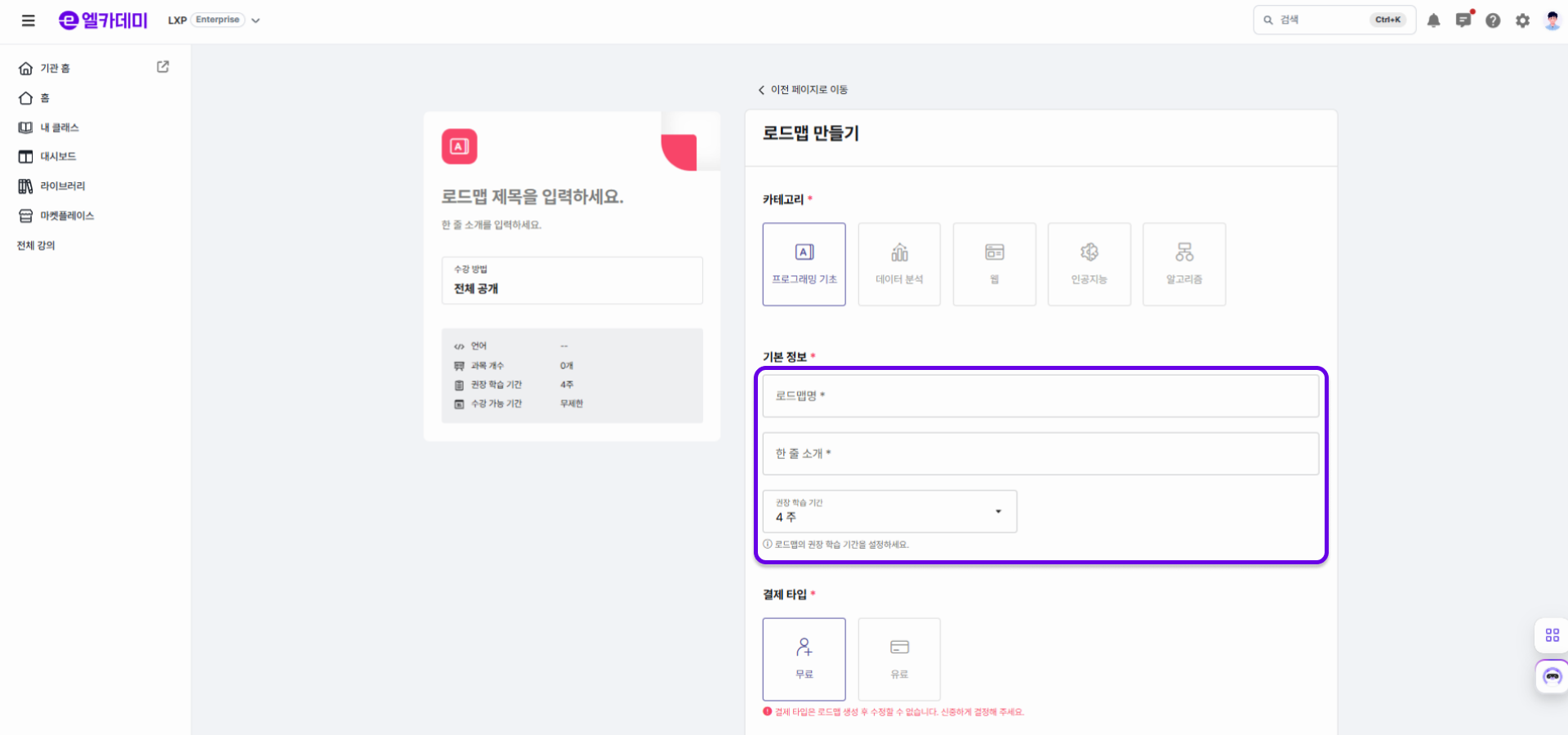Open the help question mark icon

[1493, 20]
